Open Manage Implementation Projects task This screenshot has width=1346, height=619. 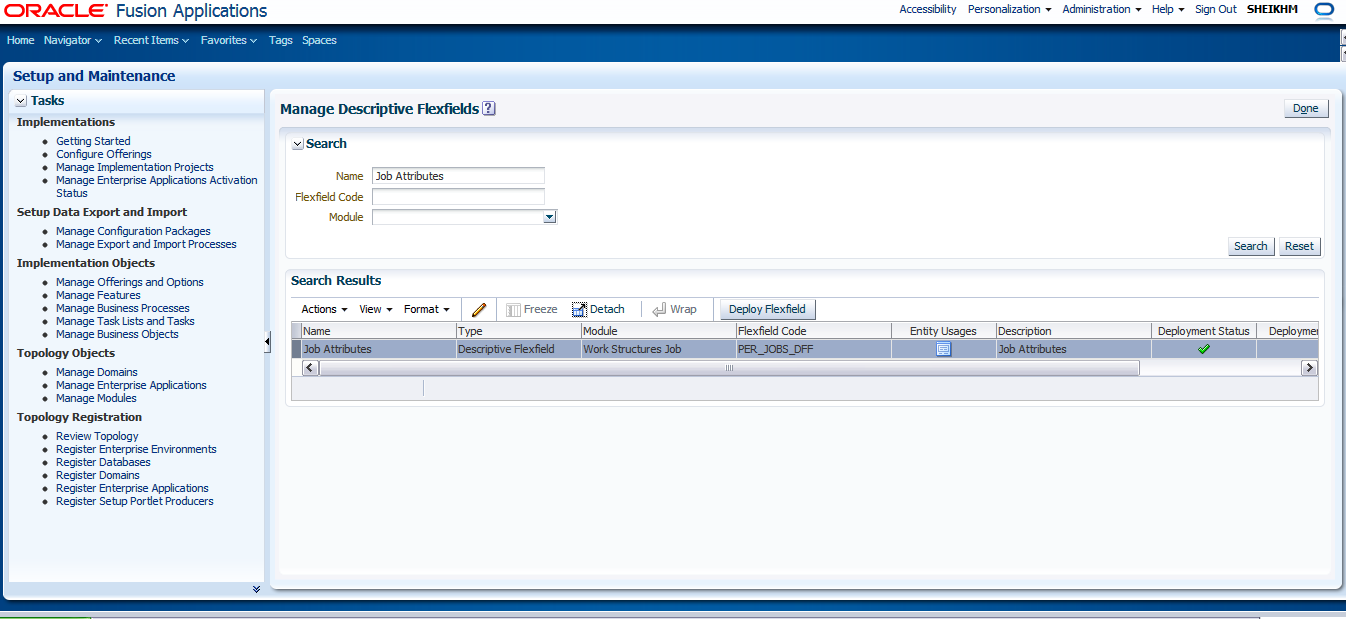pyautogui.click(x=135, y=167)
